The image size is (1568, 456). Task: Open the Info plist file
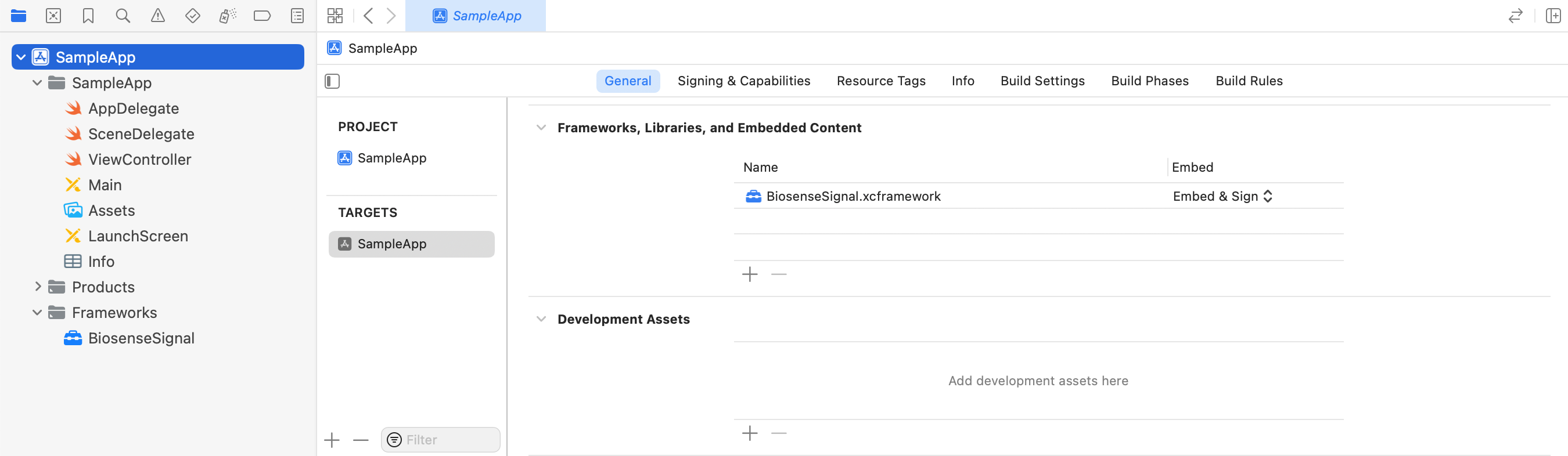tap(101, 262)
